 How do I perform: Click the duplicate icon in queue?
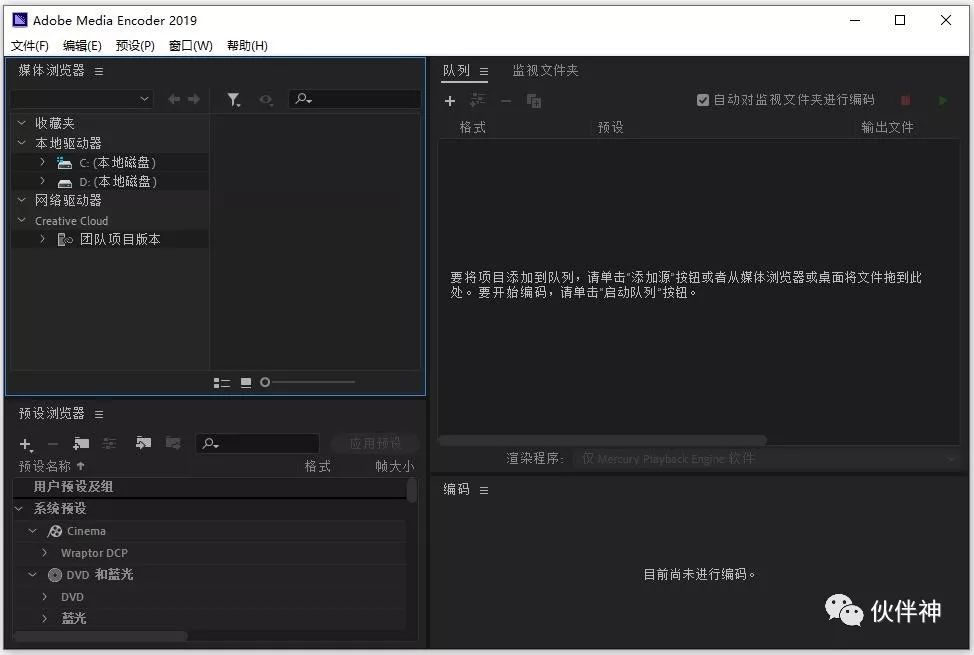(534, 101)
